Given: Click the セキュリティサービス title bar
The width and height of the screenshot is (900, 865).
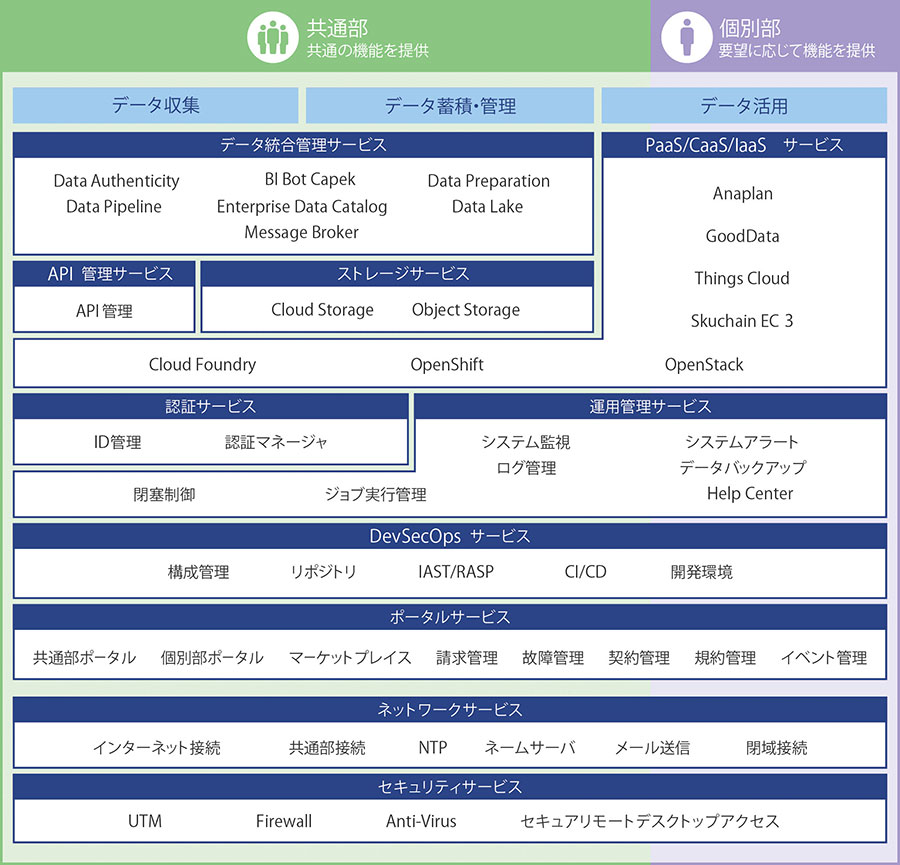Looking at the screenshot, I should pyautogui.click(x=450, y=787).
